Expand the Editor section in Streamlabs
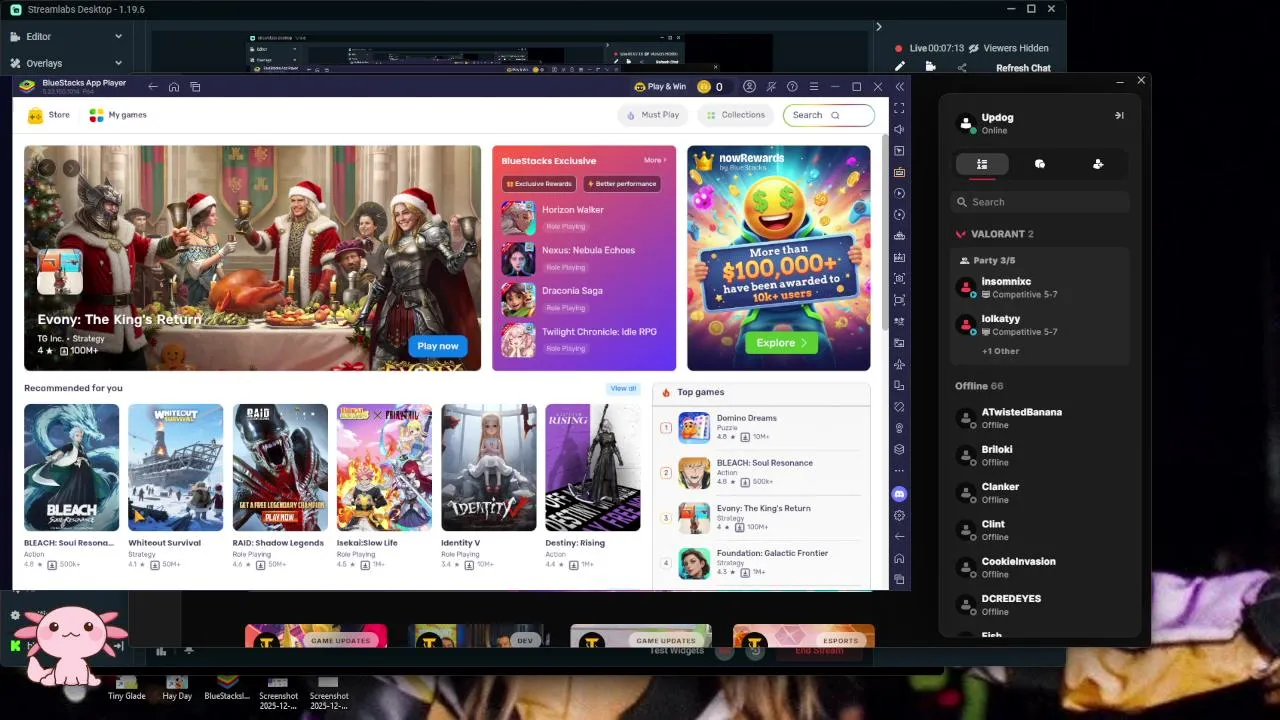 coord(65,37)
